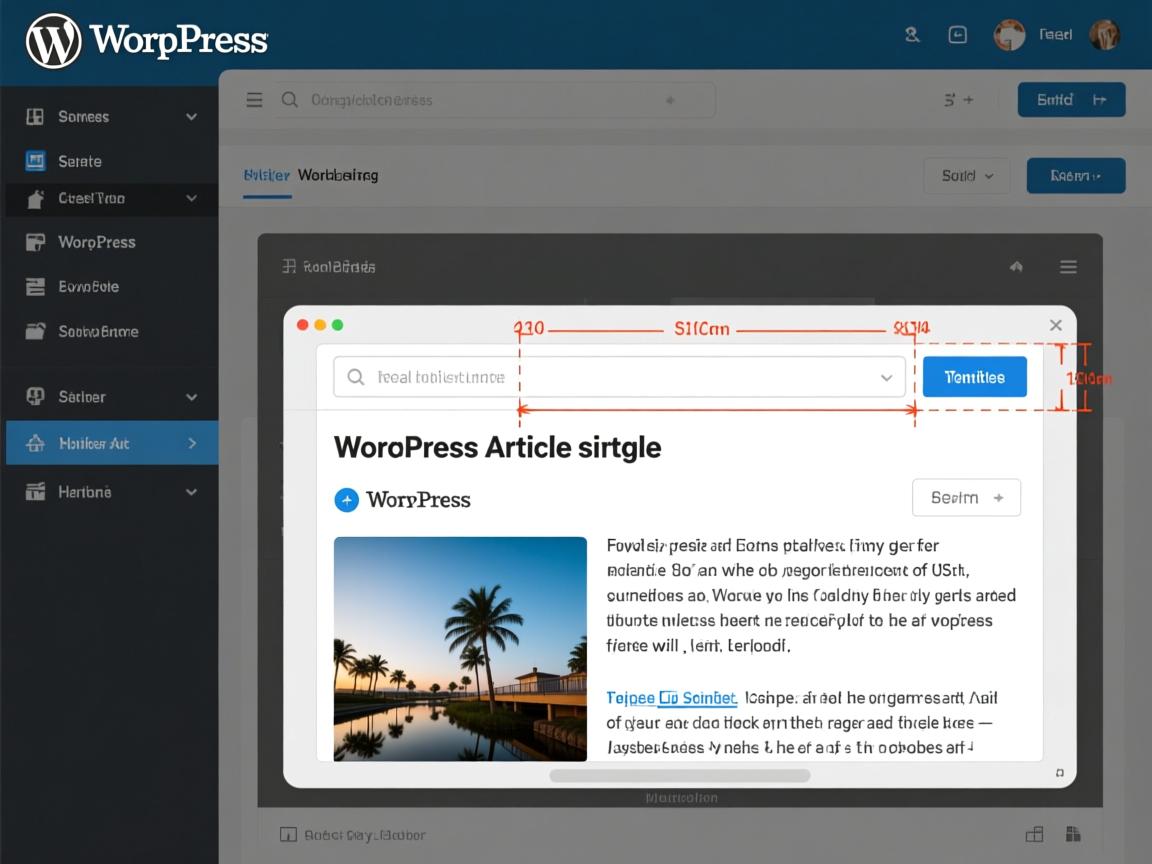The height and width of the screenshot is (864, 1152).
Task: Click the hamburger menu icon beside search
Action: pyautogui.click(x=254, y=100)
